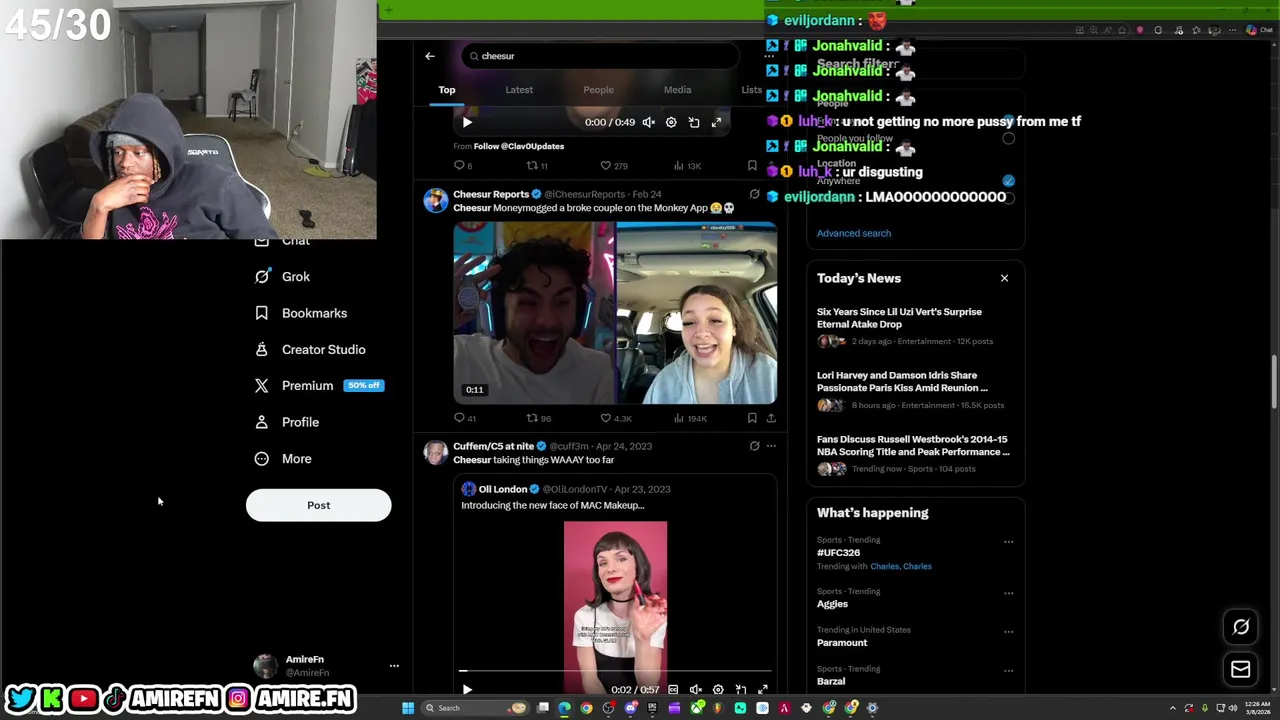The image size is (1280, 720).
Task: Click the search field containing "cheesur"
Action: coord(600,56)
